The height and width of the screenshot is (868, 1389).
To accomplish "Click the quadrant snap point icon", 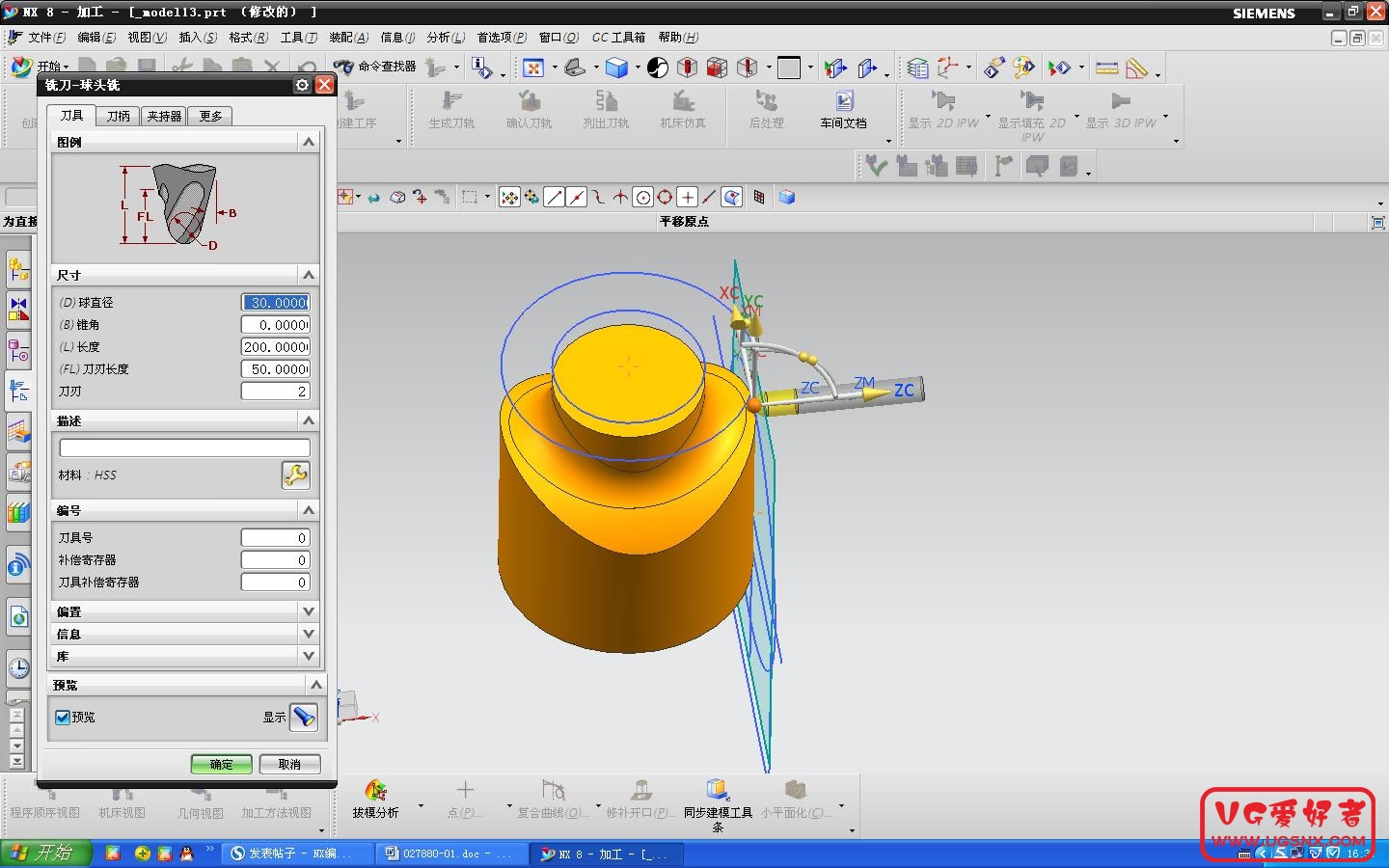I will pyautogui.click(x=665, y=198).
